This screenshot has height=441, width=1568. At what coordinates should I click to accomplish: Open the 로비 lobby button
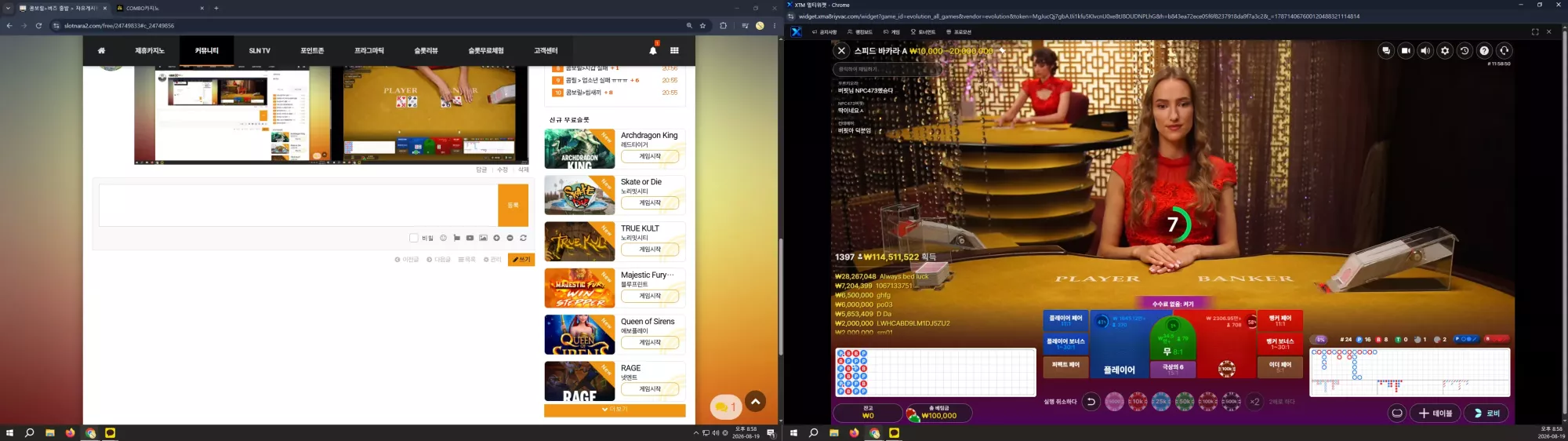(x=1486, y=413)
